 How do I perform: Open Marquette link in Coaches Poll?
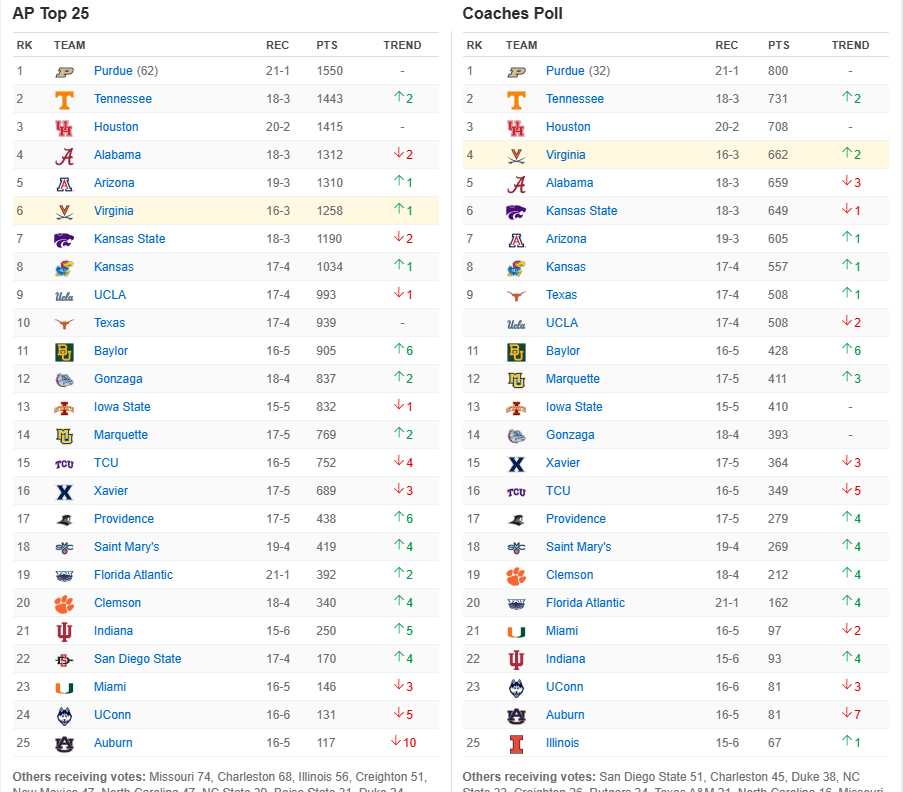tap(572, 378)
